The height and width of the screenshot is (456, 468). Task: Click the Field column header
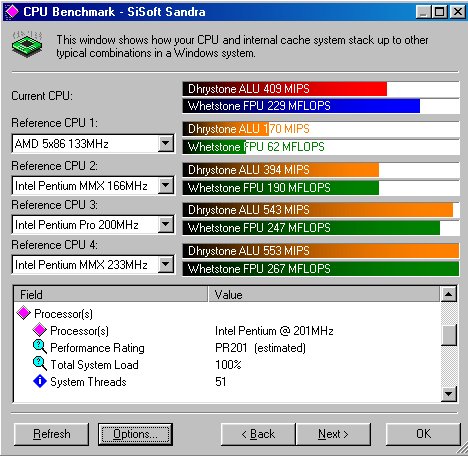[111, 294]
